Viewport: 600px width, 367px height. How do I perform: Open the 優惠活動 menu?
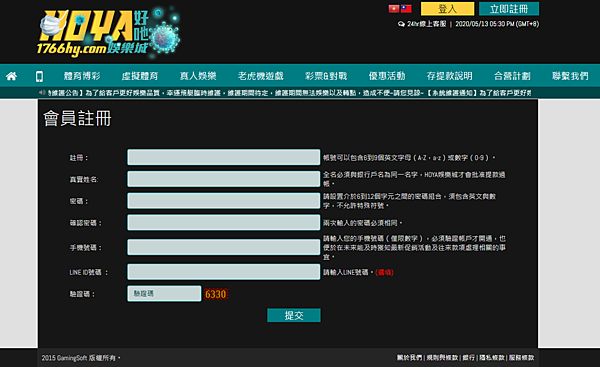[387, 76]
